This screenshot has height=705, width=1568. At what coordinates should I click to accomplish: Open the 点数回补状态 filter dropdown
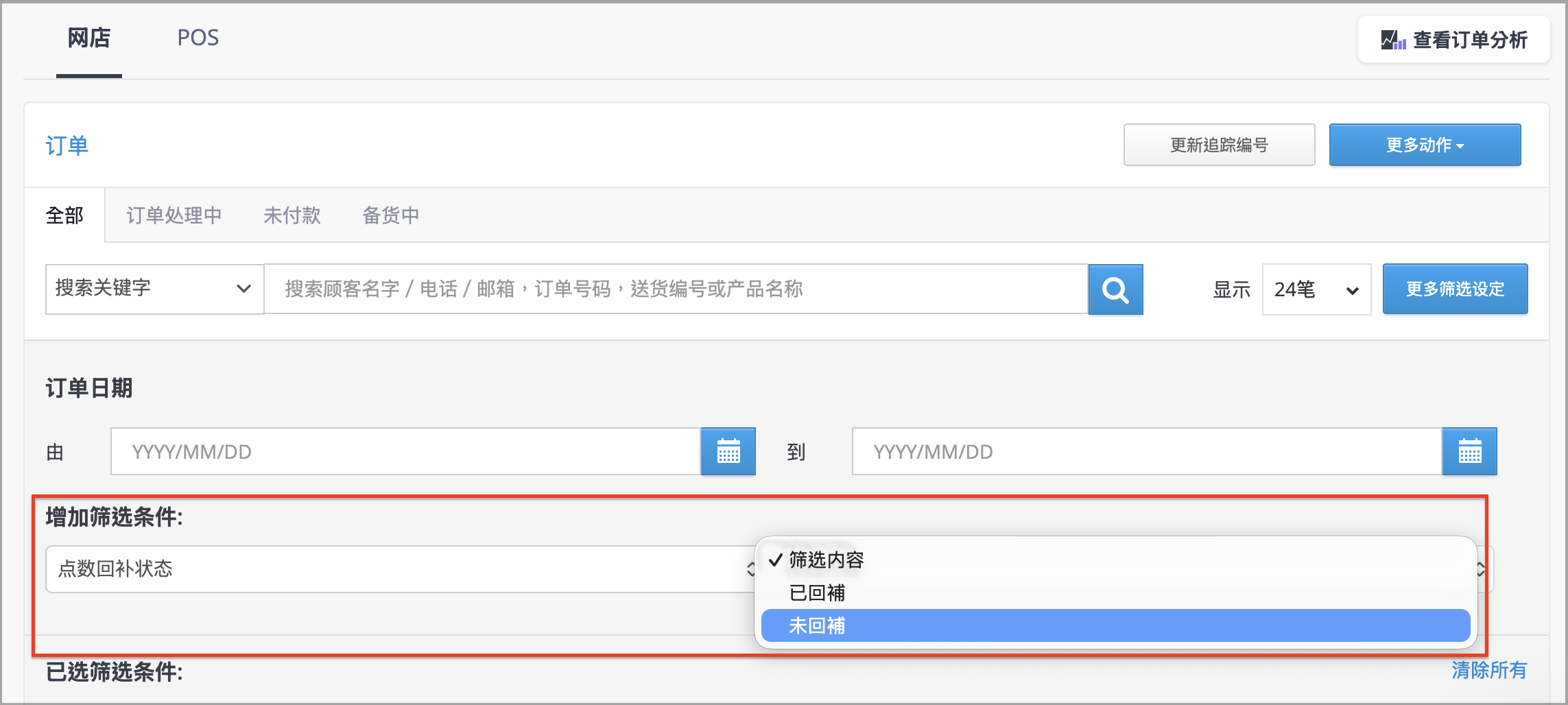coord(402,569)
